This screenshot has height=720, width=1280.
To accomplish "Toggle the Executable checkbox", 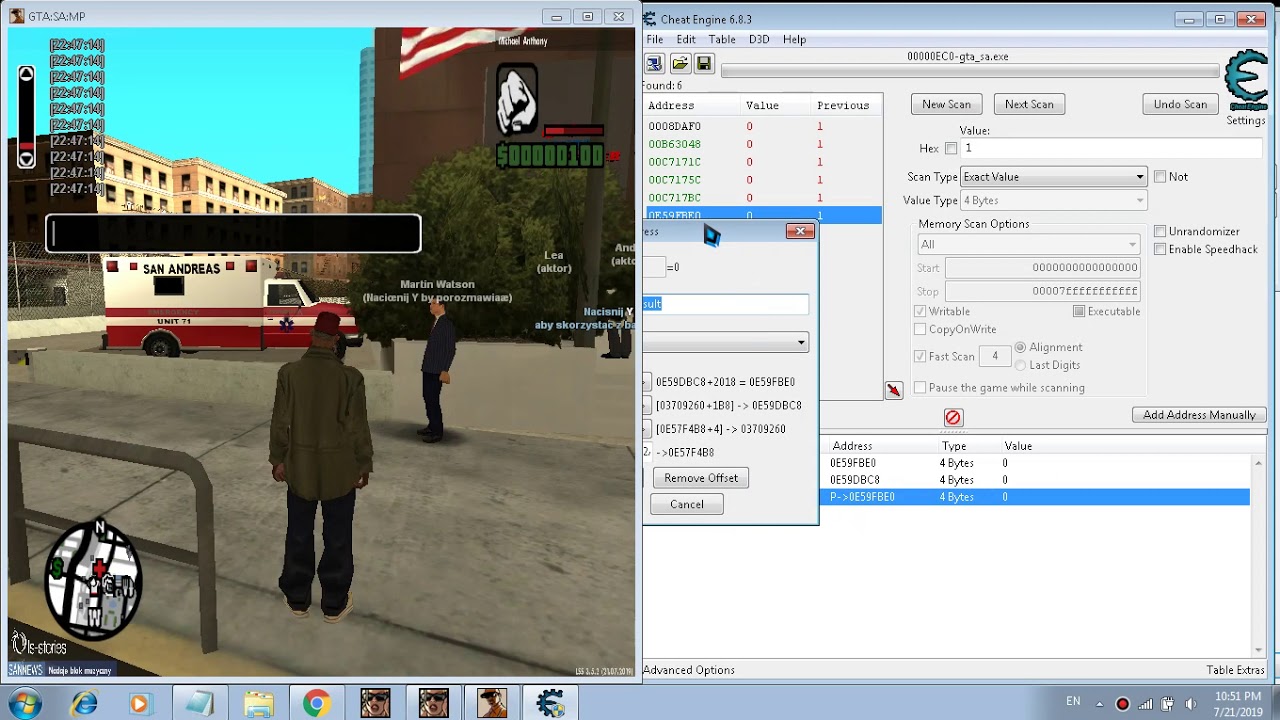I will coord(1079,311).
